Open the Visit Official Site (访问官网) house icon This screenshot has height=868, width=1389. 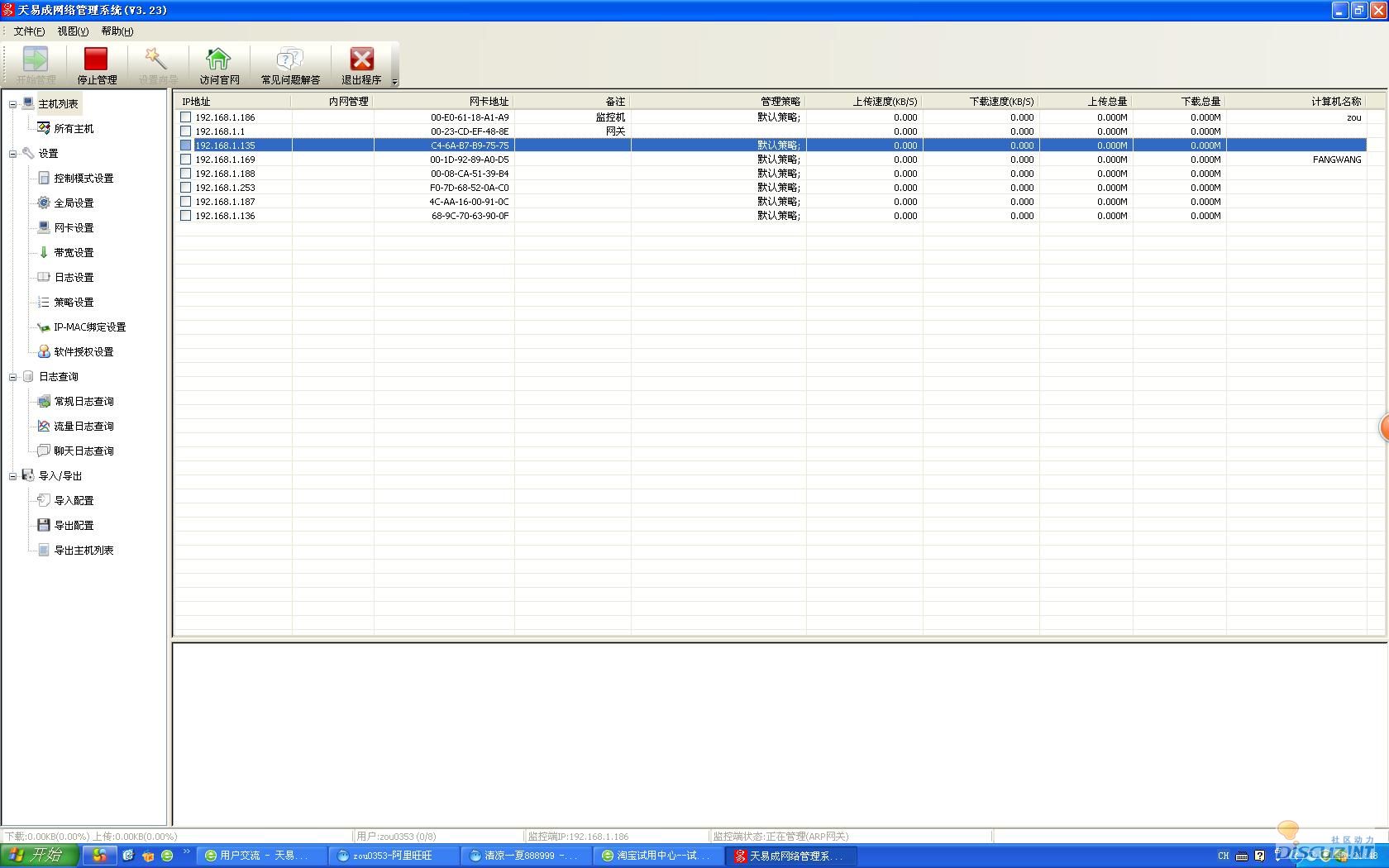(x=218, y=60)
